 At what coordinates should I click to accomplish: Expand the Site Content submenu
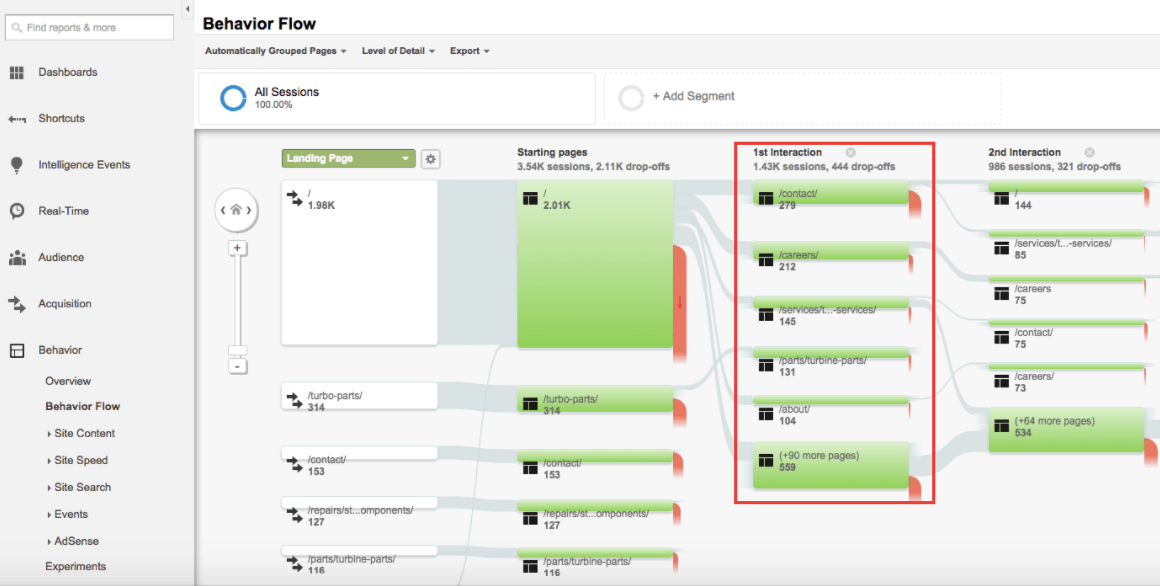(x=84, y=433)
